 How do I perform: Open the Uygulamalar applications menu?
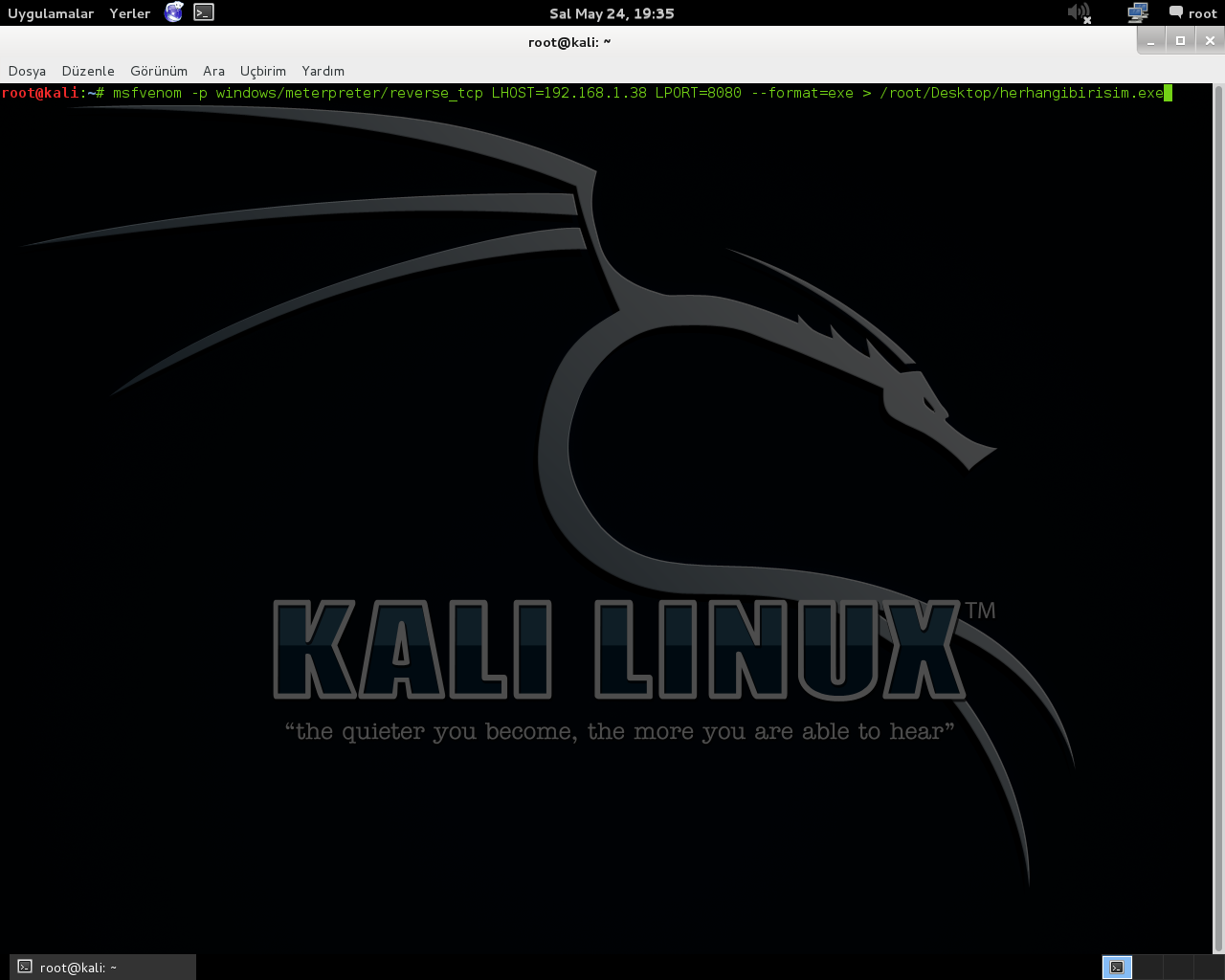pos(51,13)
